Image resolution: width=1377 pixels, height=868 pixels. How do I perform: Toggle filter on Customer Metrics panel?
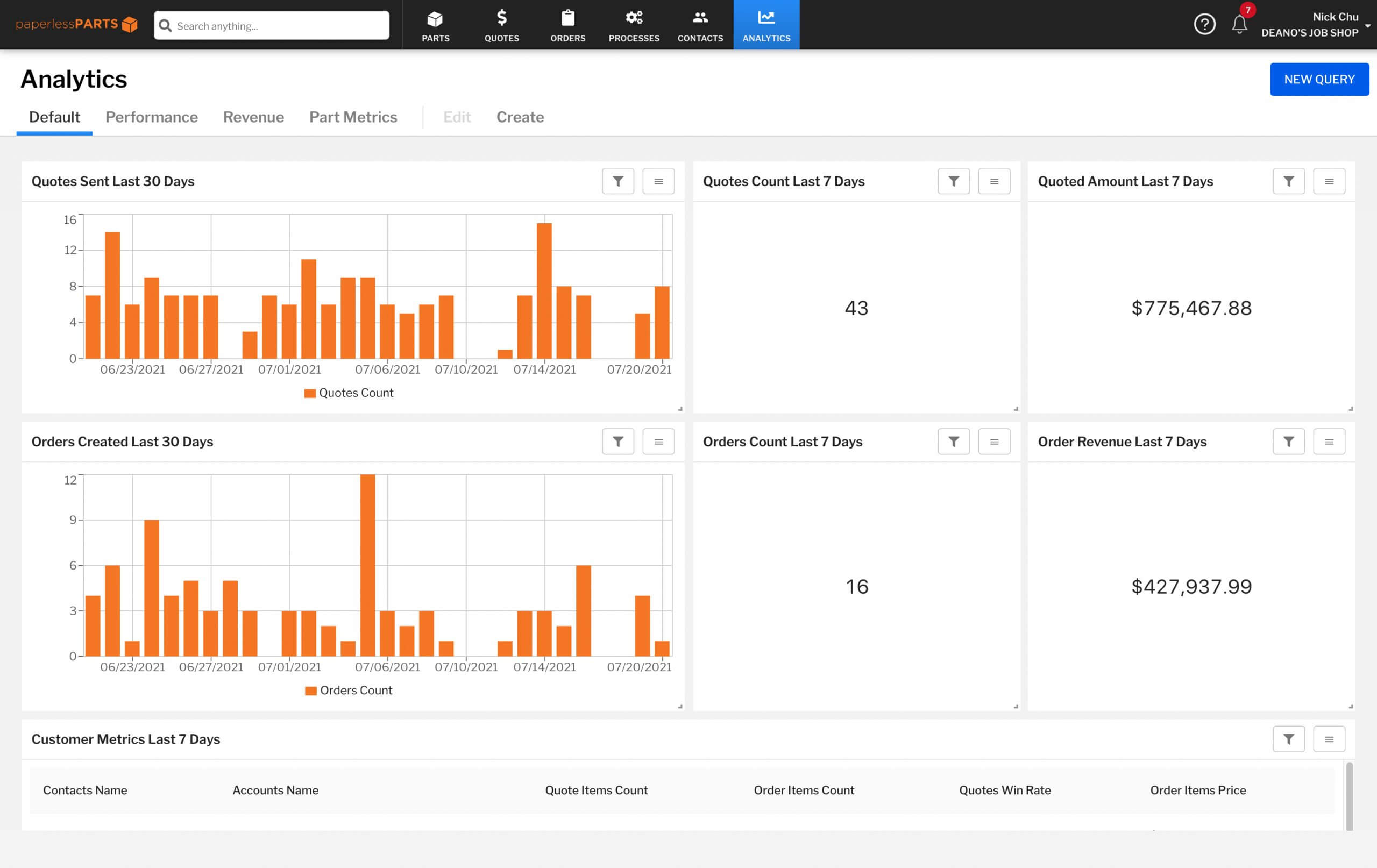(x=1289, y=739)
